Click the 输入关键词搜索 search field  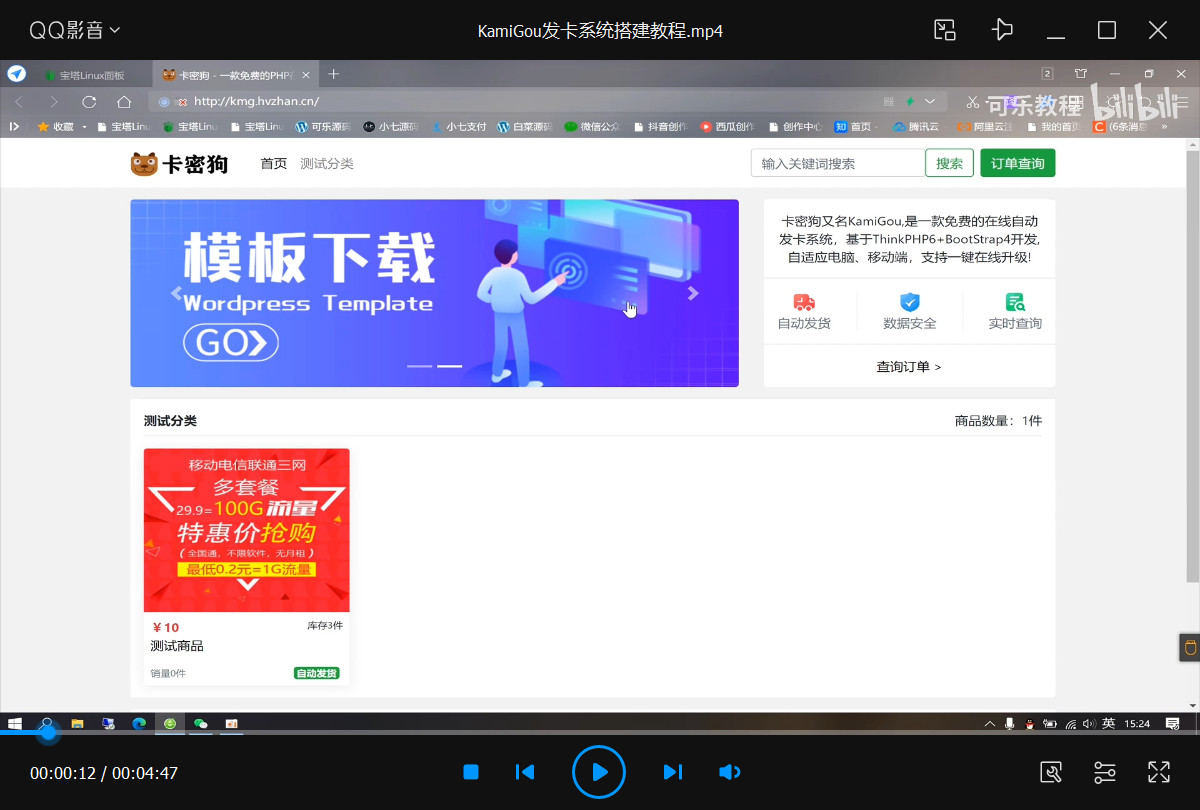[x=838, y=164]
